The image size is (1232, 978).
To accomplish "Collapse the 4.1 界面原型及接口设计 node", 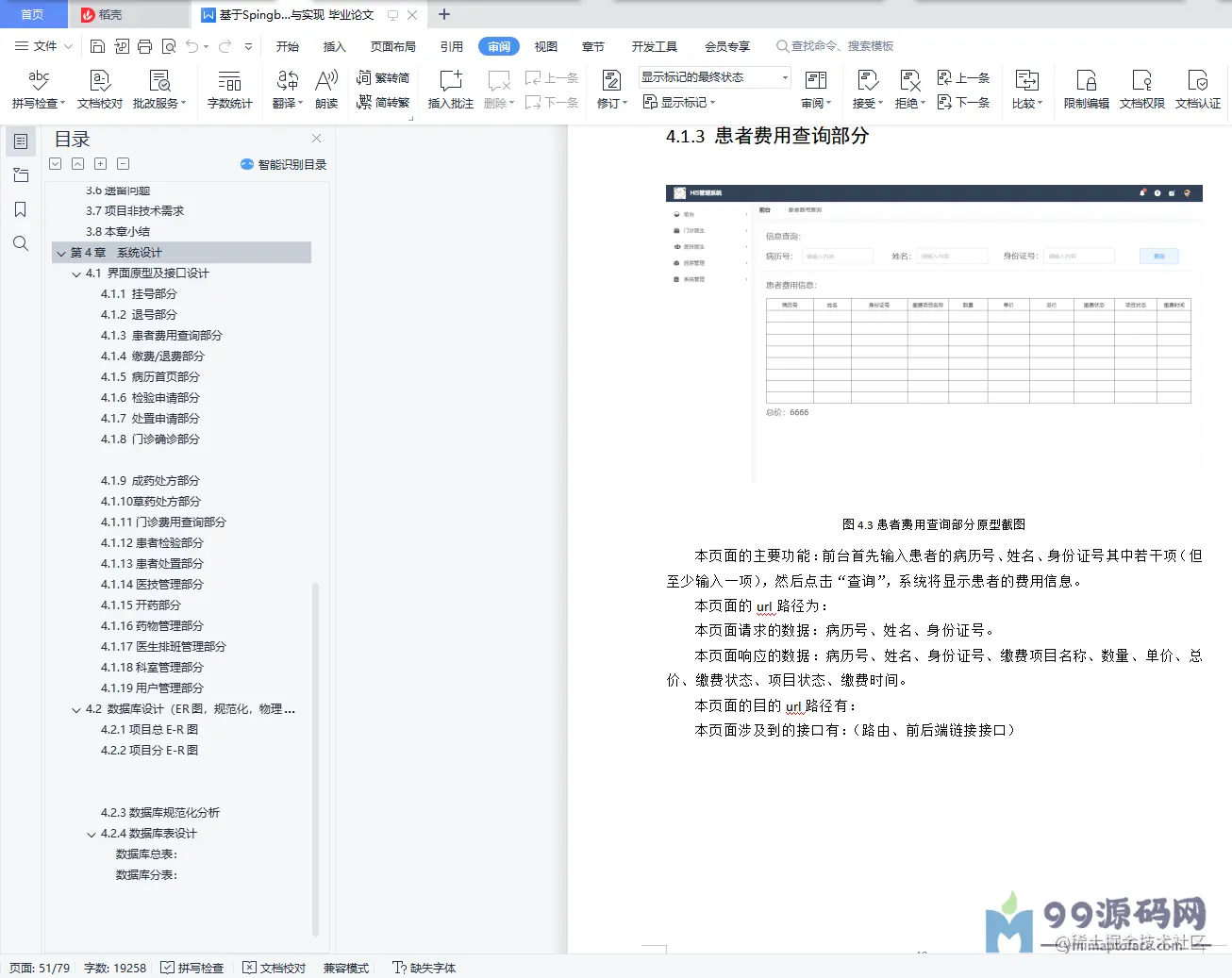I will (76, 274).
